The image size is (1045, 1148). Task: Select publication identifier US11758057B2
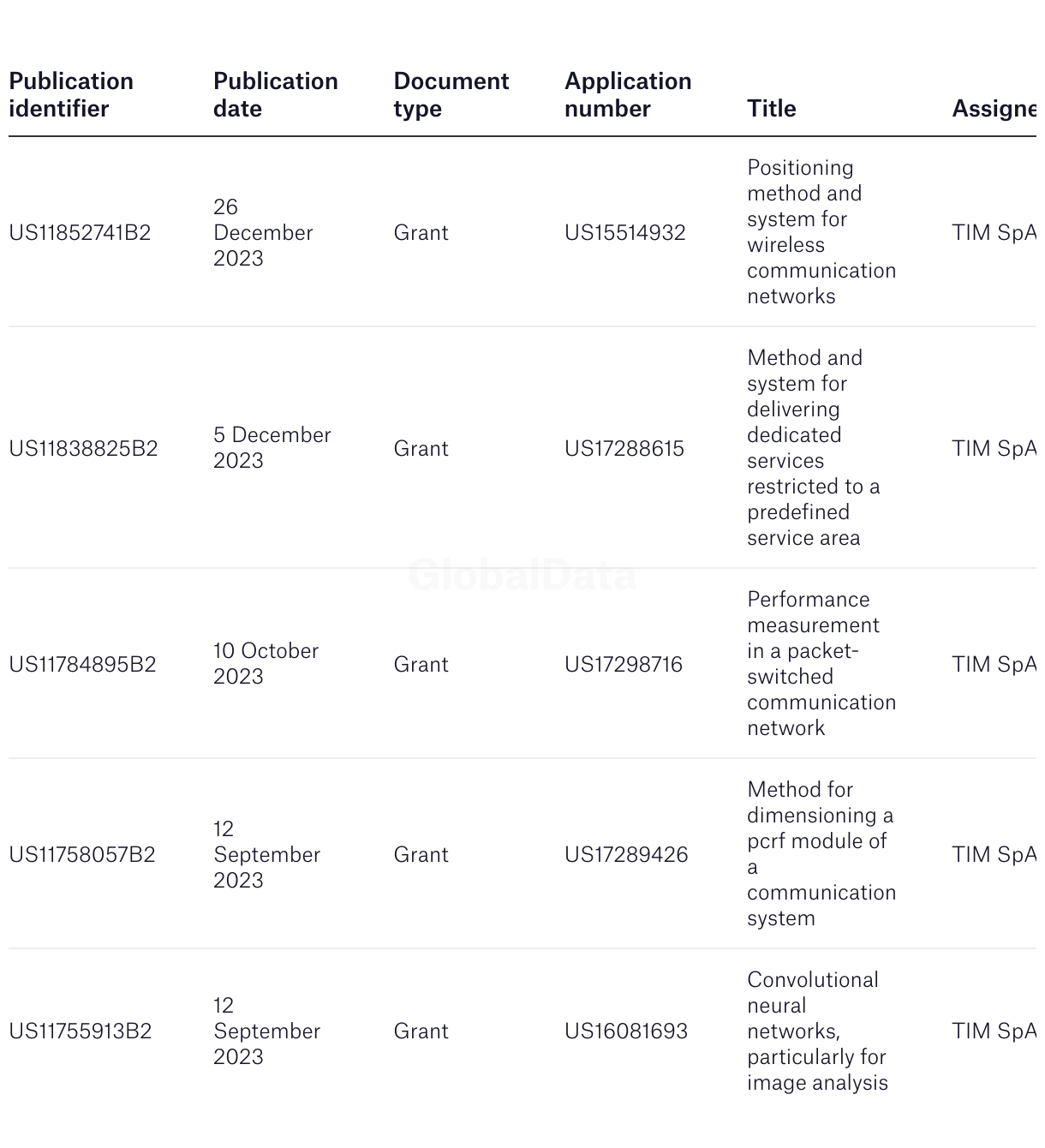point(82,855)
